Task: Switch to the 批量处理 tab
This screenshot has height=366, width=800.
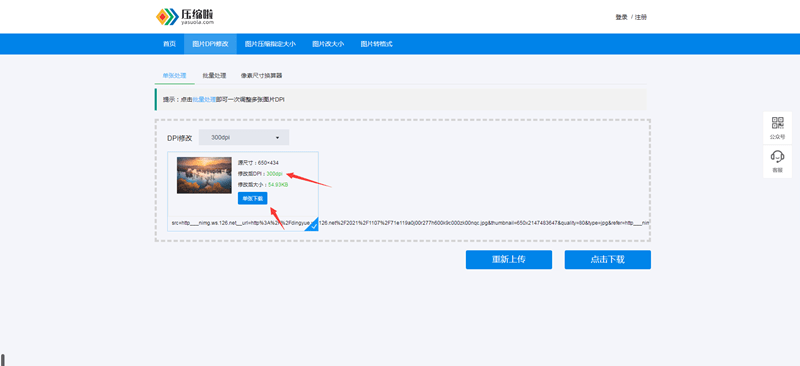Action: pyautogui.click(x=214, y=76)
